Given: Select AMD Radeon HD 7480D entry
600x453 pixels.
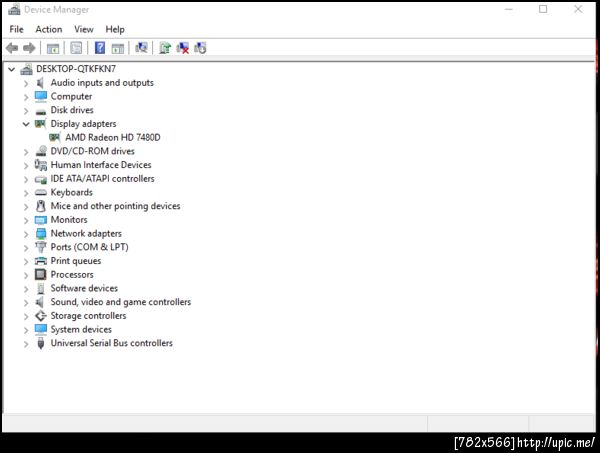Looking at the screenshot, I should 112,137.
